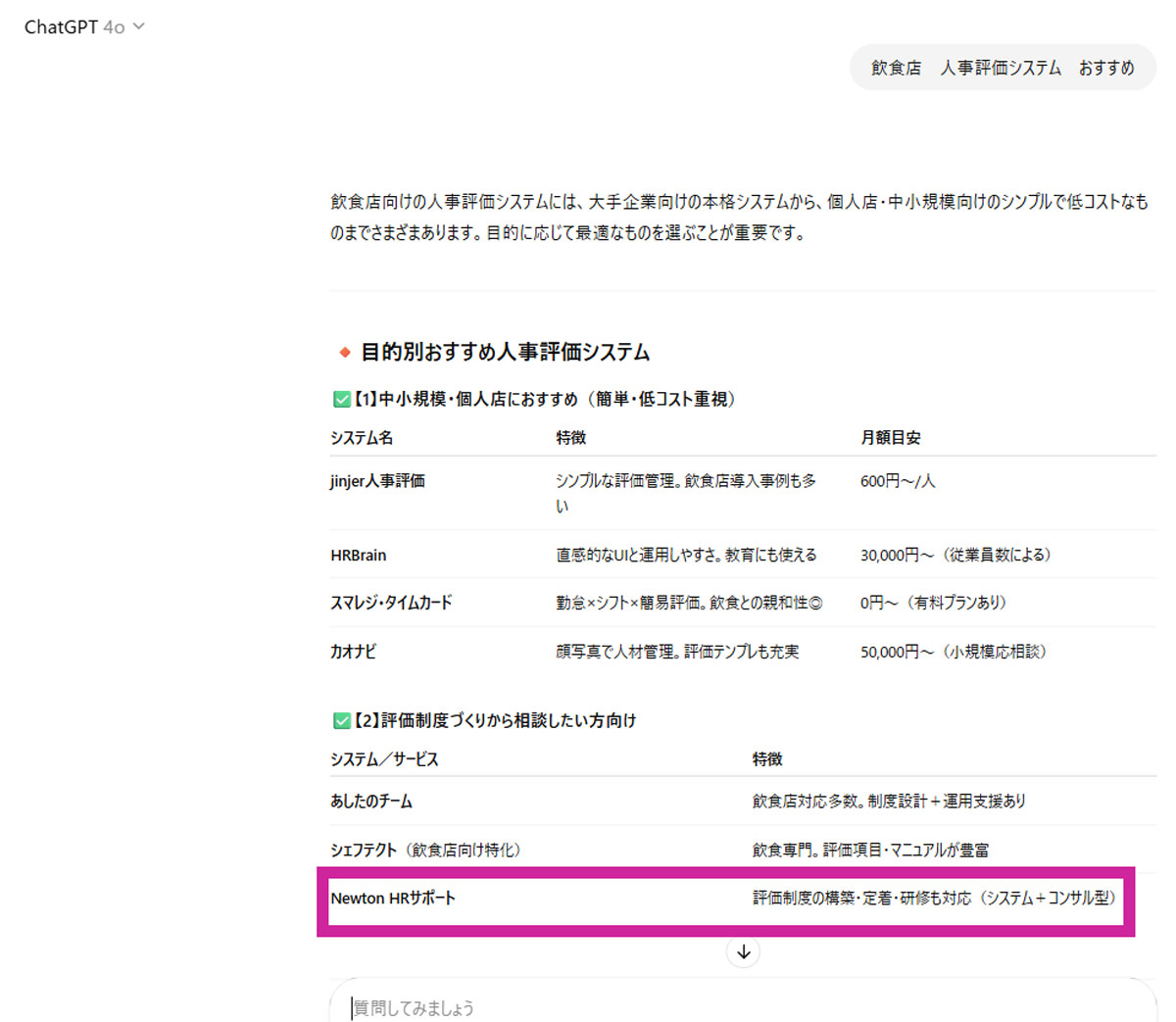Click the あしたのチーム service name
The width and height of the screenshot is (1176, 1022).
tap(371, 802)
